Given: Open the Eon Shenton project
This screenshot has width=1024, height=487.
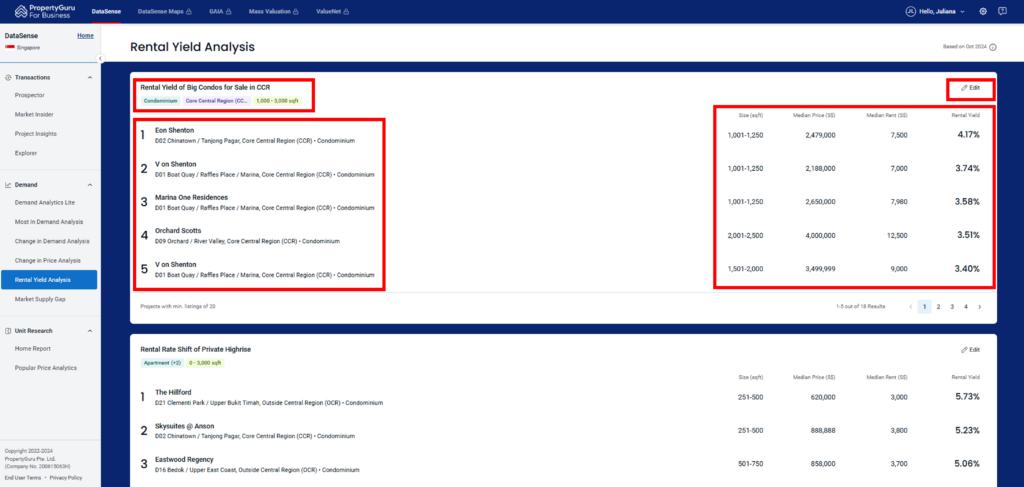Looking at the screenshot, I should coord(174,130).
